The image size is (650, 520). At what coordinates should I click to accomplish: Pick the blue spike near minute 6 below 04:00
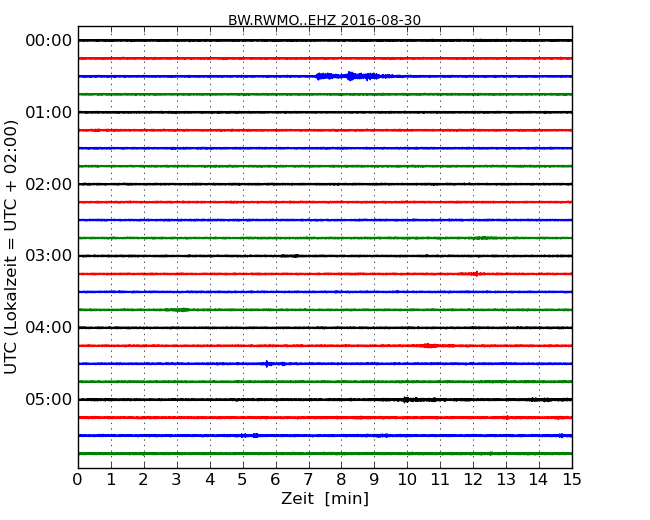267,364
